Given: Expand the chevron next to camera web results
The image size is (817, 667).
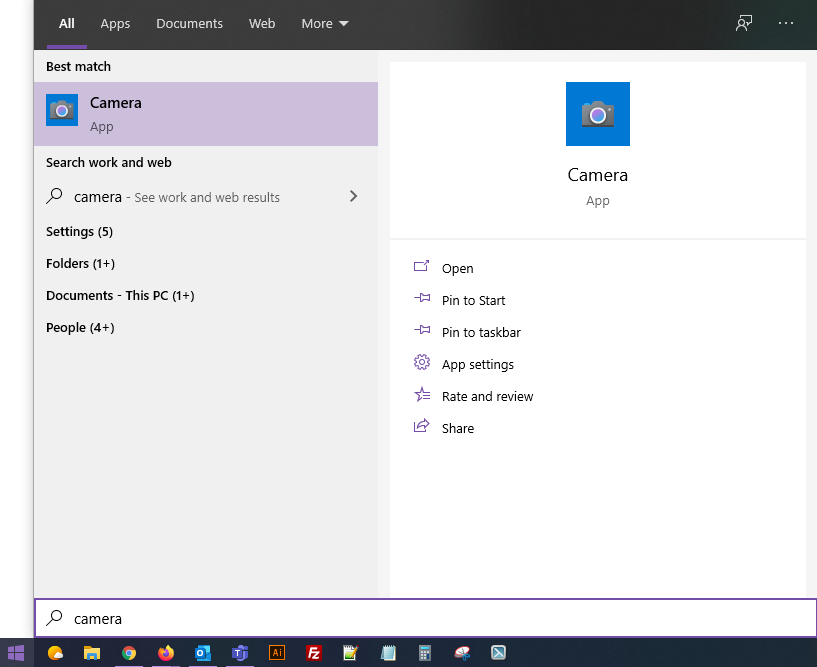Looking at the screenshot, I should point(353,196).
